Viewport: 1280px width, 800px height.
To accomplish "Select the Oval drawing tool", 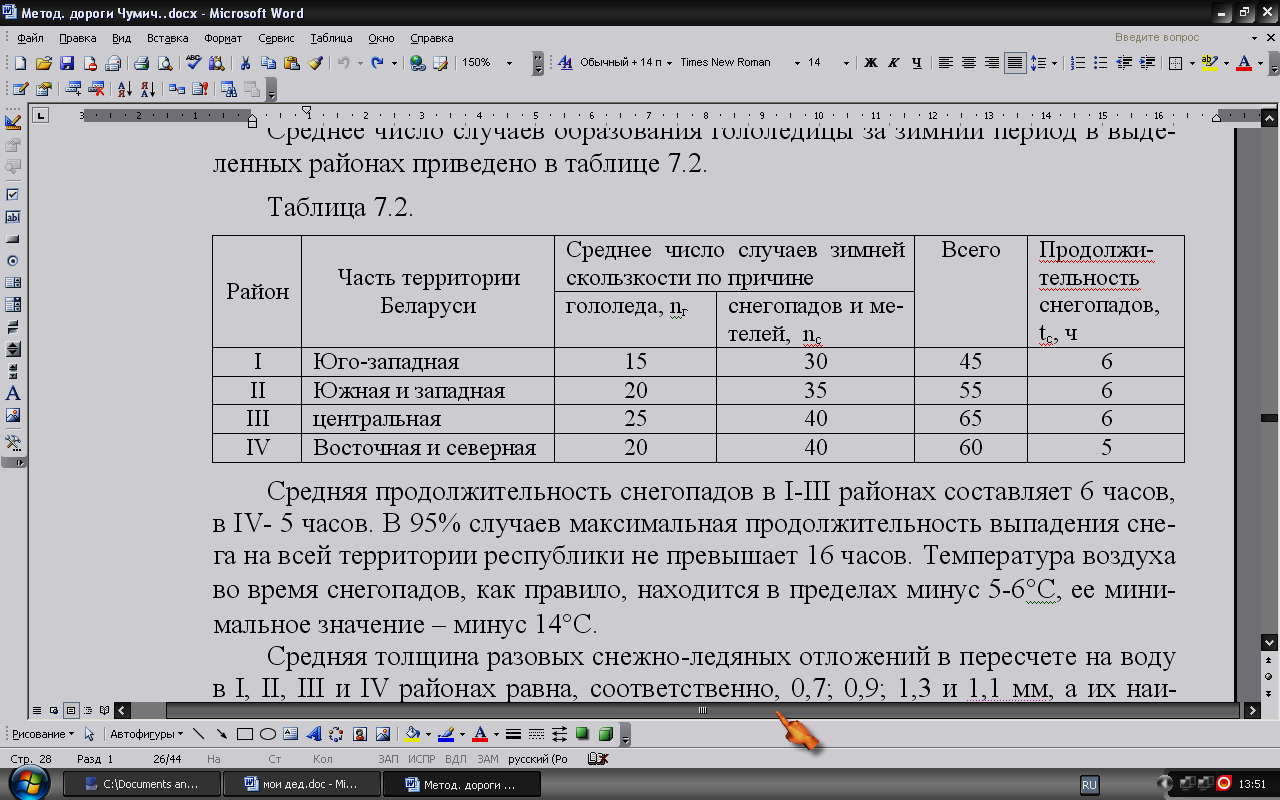I will click(x=268, y=734).
